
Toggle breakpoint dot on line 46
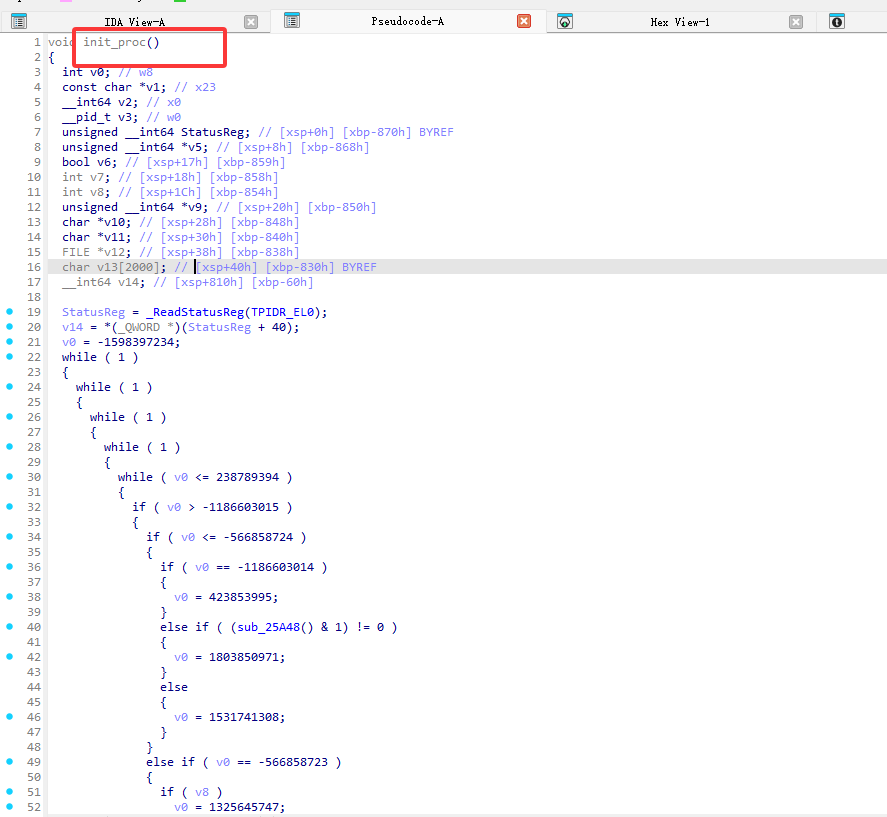point(10,716)
